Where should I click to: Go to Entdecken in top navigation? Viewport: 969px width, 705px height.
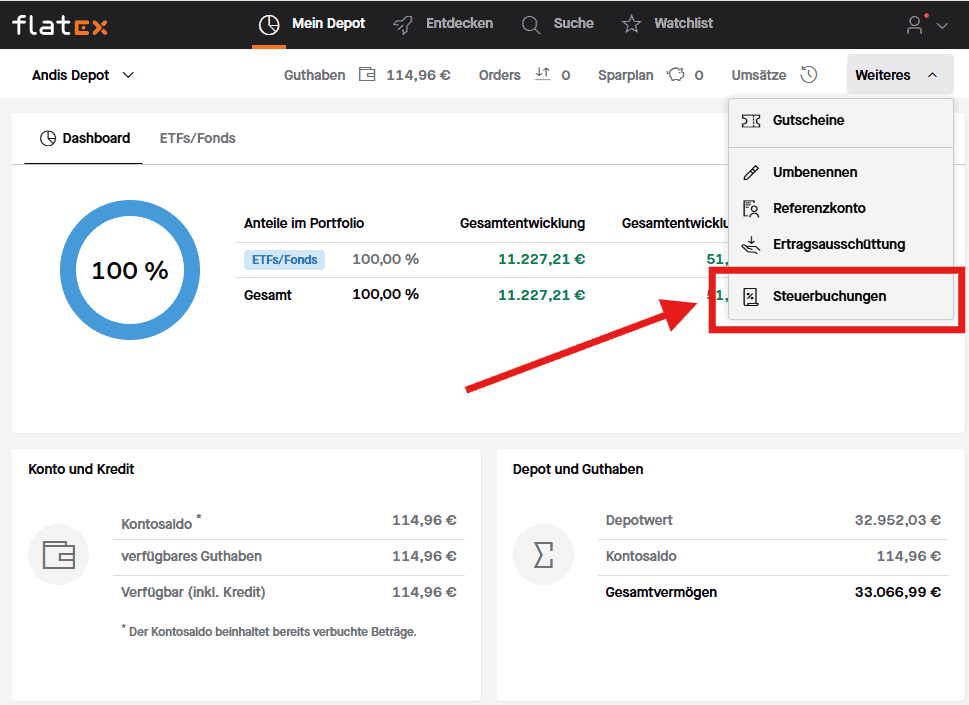(443, 24)
